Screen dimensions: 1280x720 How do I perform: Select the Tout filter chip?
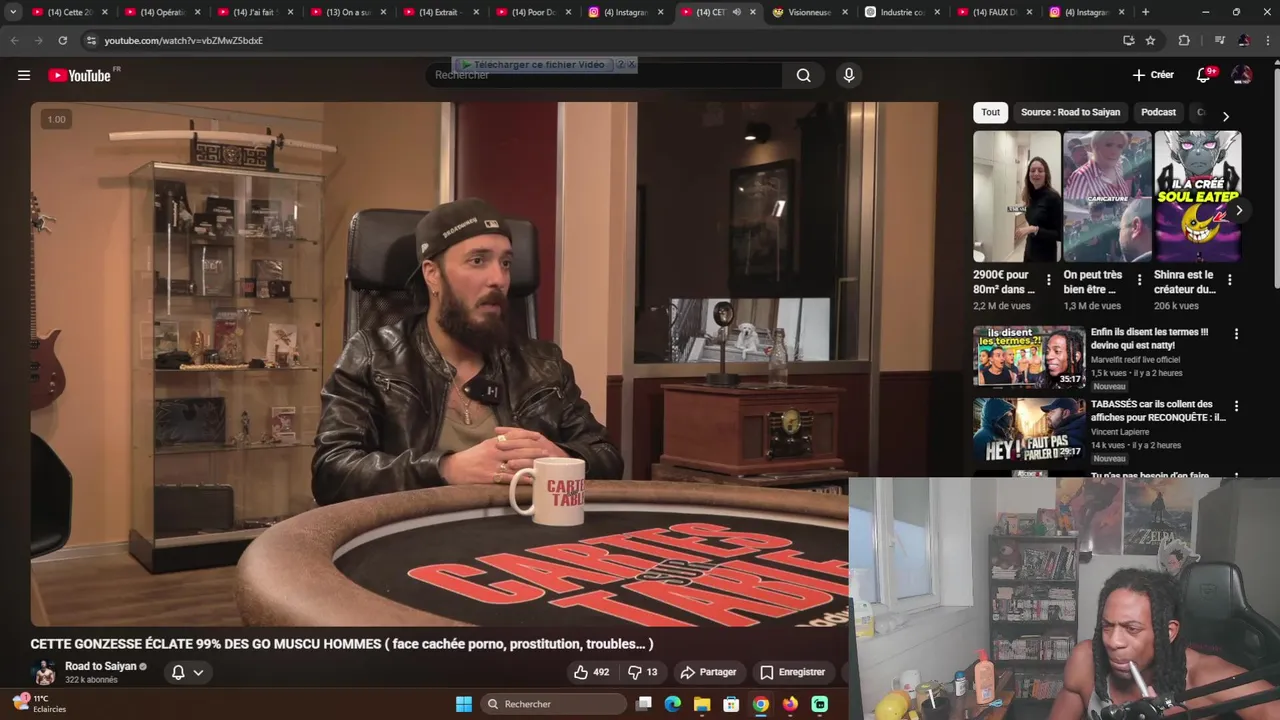click(x=990, y=112)
